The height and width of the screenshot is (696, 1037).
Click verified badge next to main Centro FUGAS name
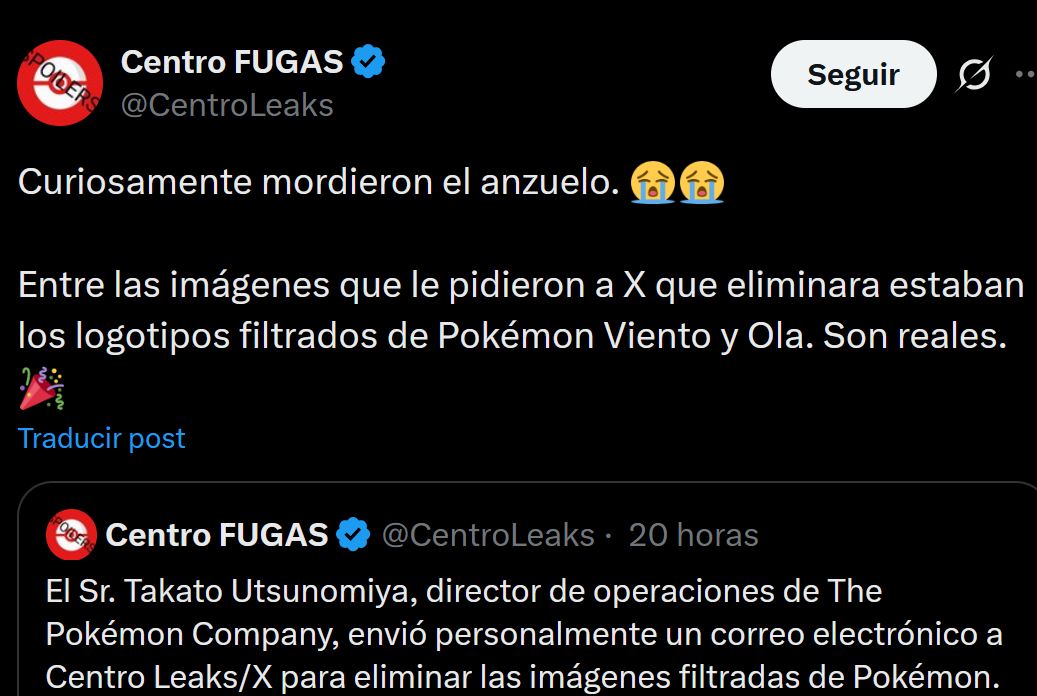[x=370, y=62]
